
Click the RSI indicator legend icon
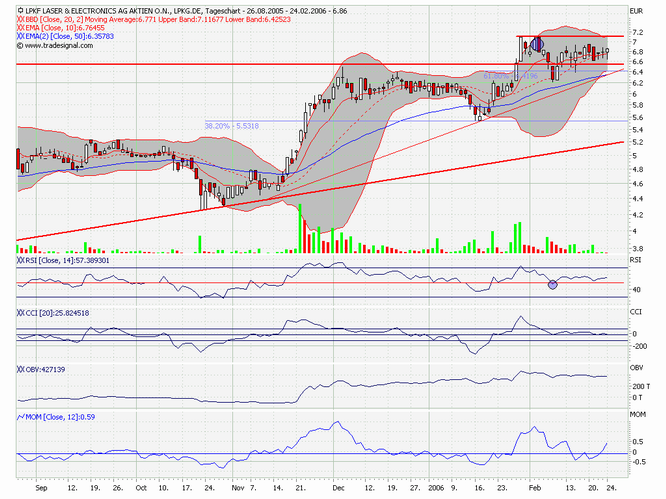point(20,260)
